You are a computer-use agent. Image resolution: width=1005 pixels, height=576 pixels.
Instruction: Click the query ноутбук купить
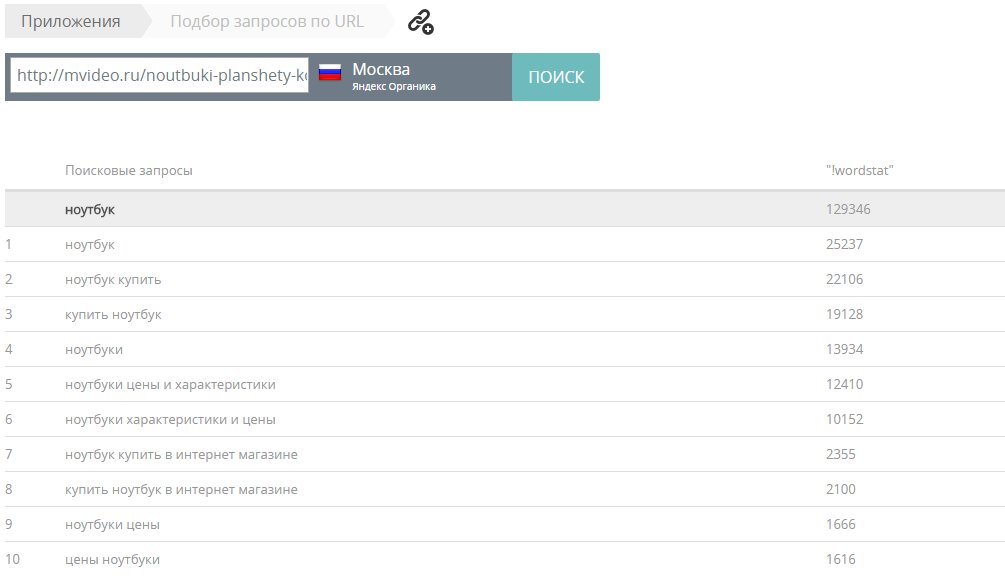(113, 280)
